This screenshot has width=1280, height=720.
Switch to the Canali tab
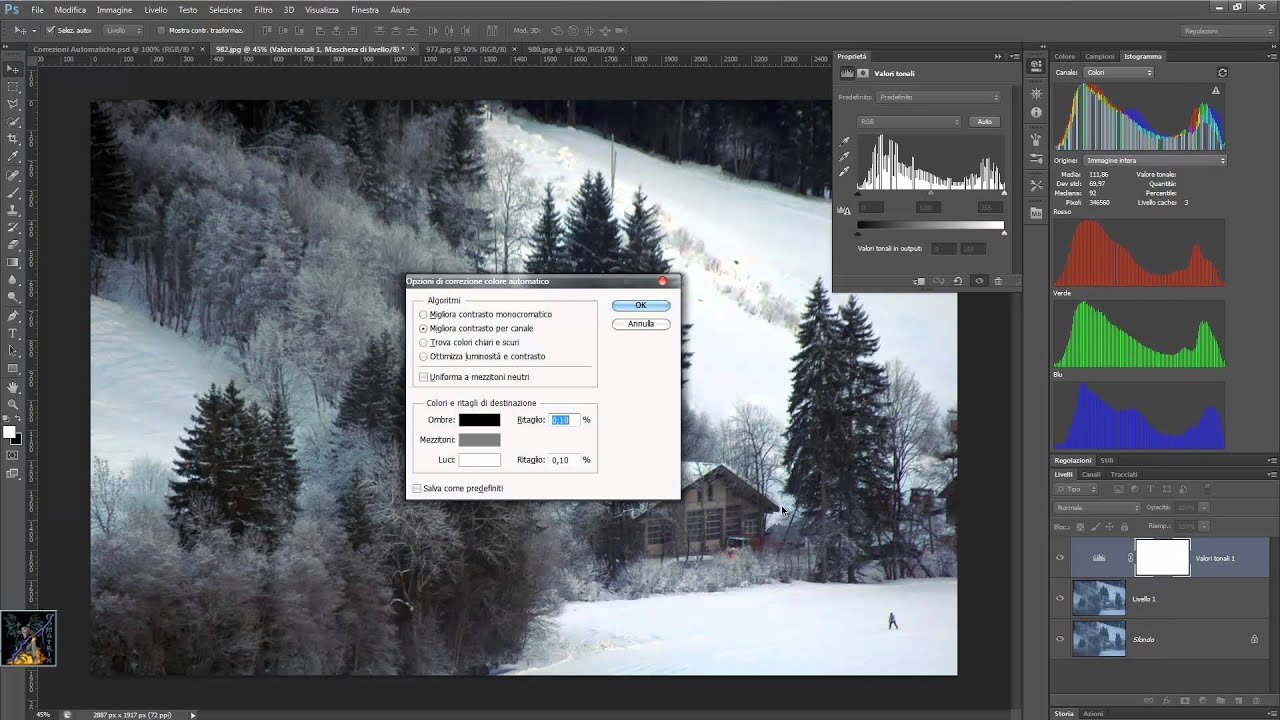tap(1091, 474)
